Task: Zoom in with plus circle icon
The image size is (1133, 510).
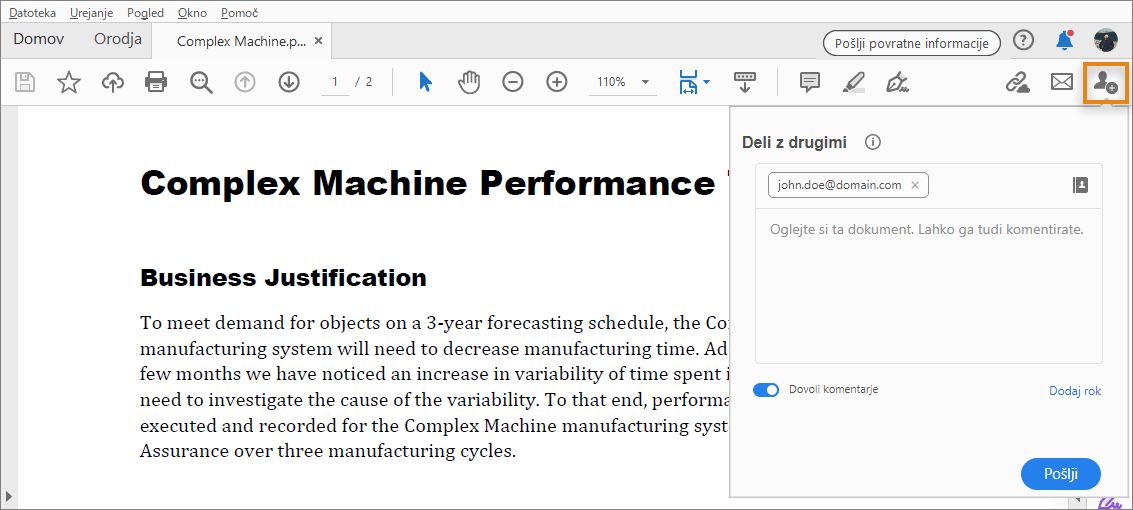Action: click(x=556, y=82)
